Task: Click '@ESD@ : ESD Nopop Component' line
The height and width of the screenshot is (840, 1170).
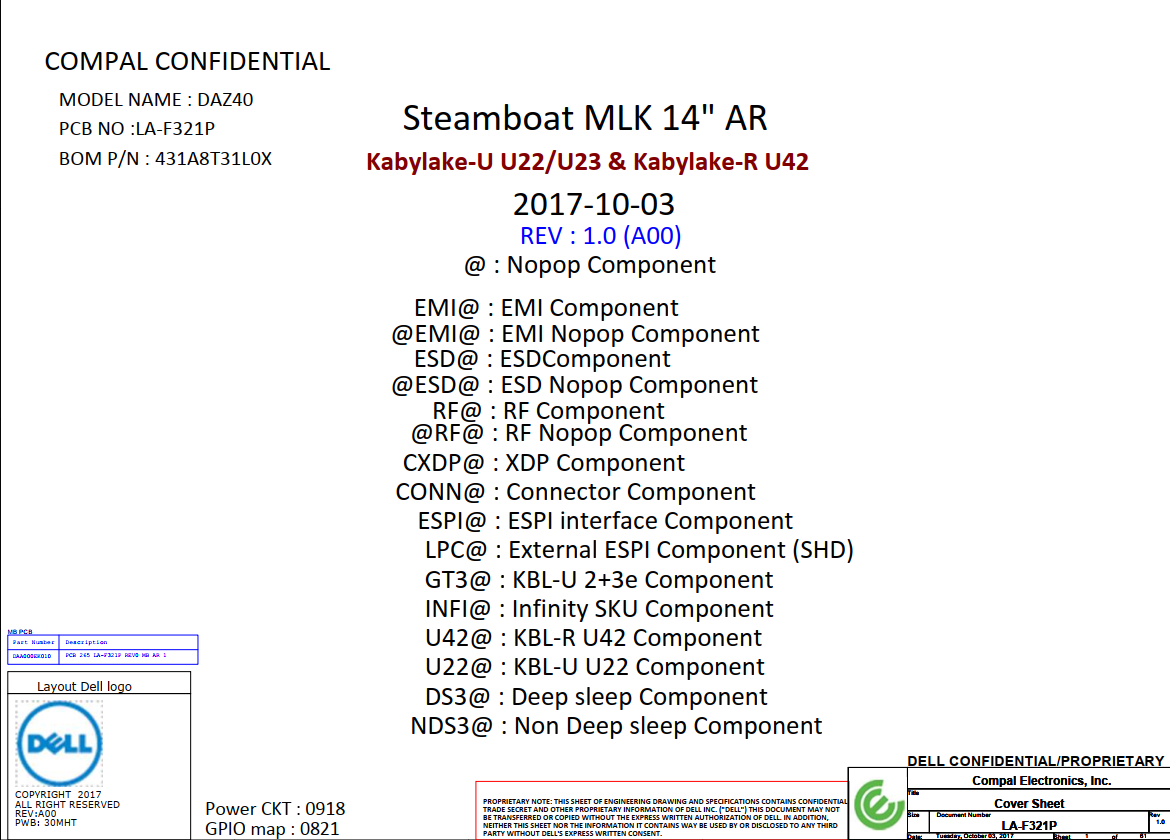Action: coord(575,385)
